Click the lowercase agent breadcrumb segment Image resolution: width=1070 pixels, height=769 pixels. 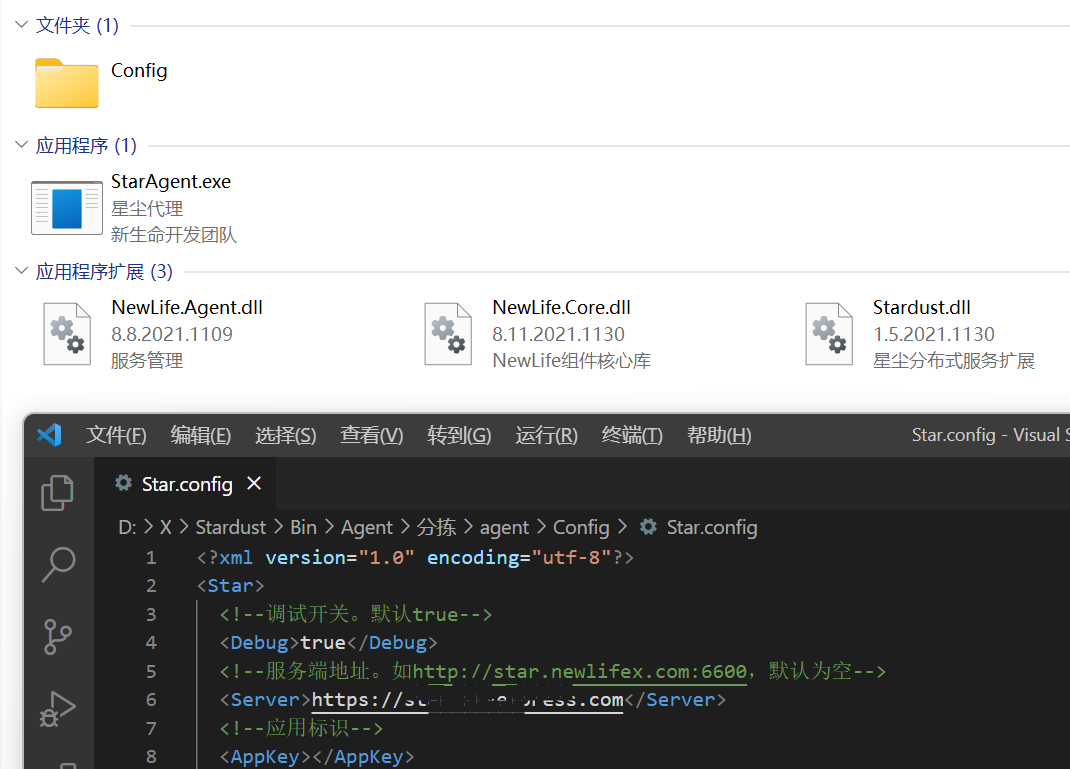coord(504,527)
